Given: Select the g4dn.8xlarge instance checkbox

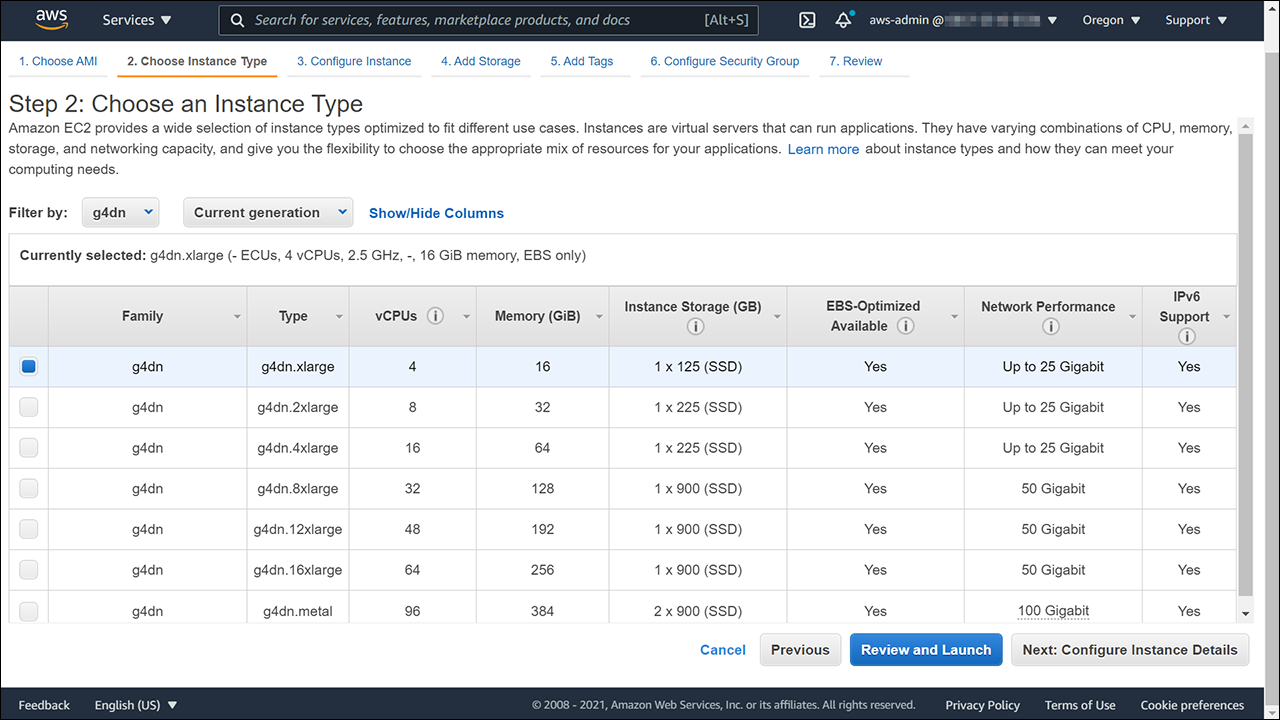Looking at the screenshot, I should [x=29, y=489].
